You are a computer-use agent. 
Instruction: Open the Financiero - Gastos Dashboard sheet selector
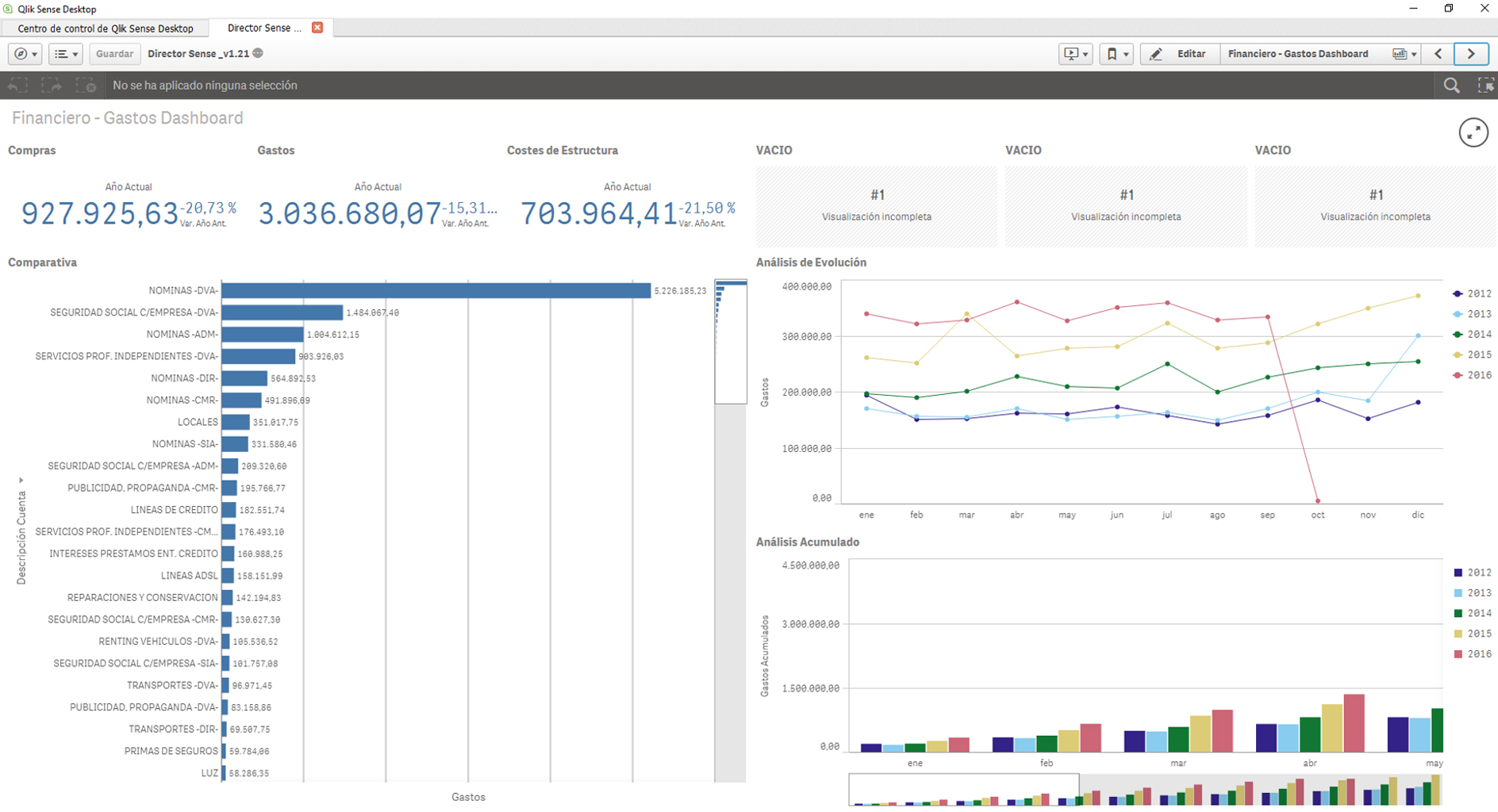click(x=1321, y=54)
